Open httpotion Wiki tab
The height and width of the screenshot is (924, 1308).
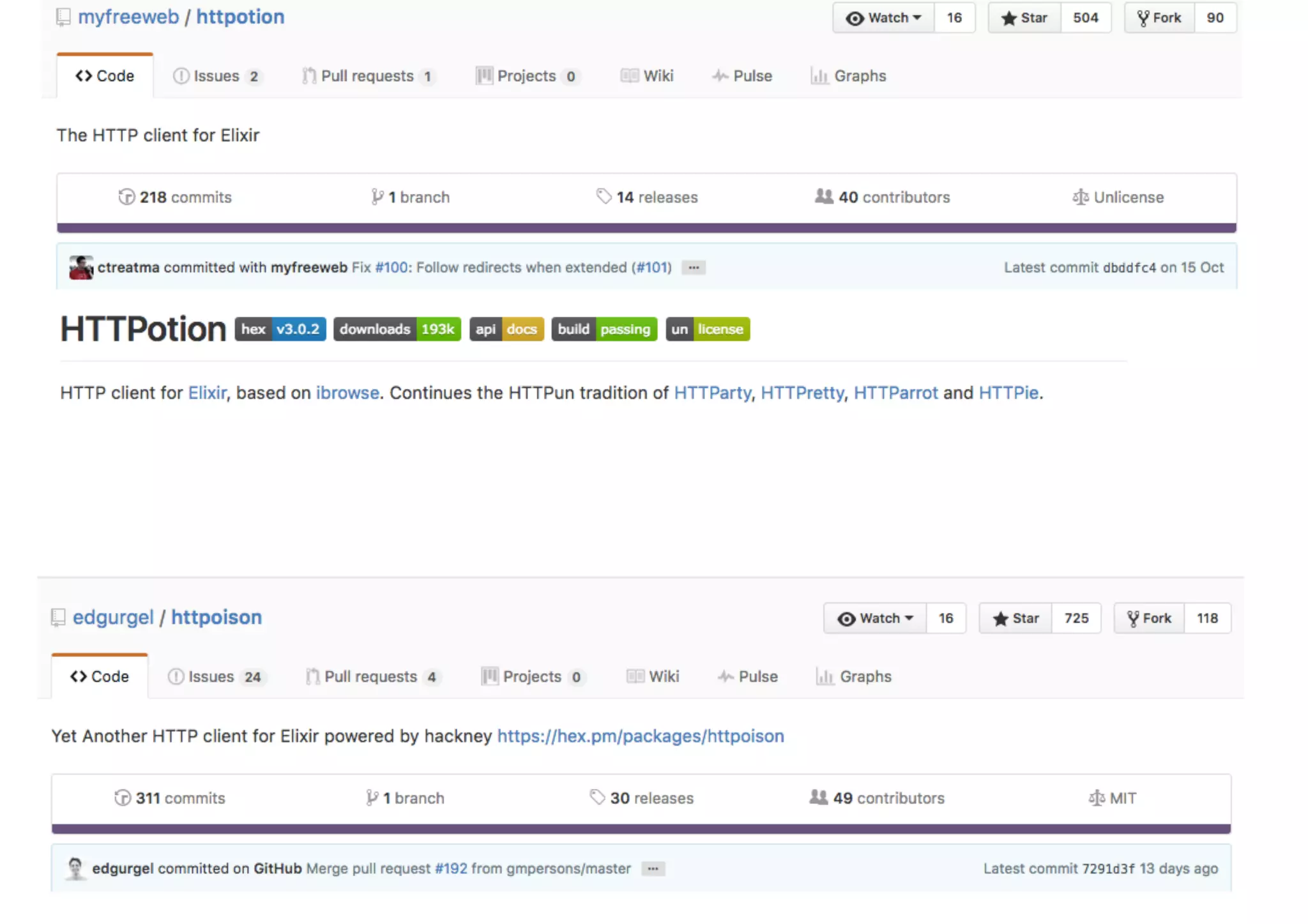[x=647, y=76]
